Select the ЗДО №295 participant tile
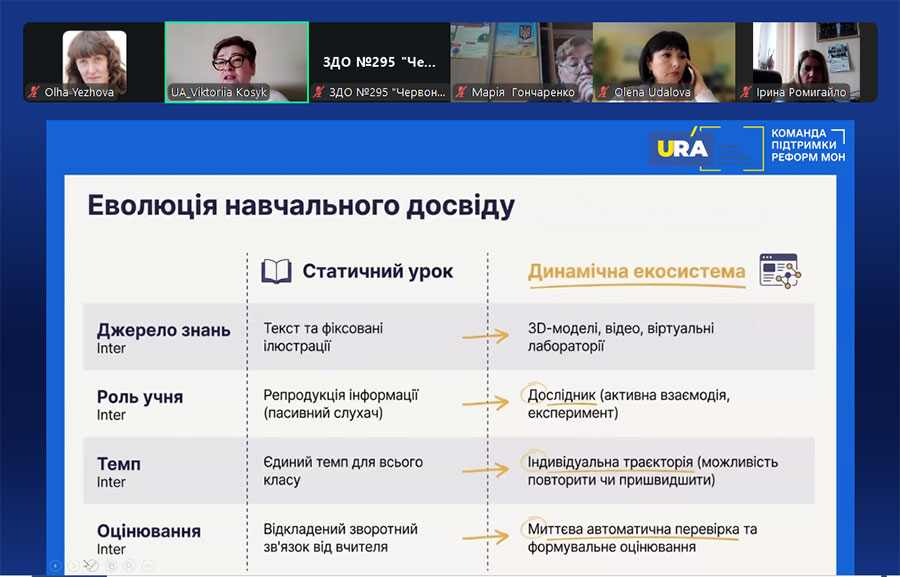The height and width of the screenshot is (577, 900). pyautogui.click(x=379, y=61)
